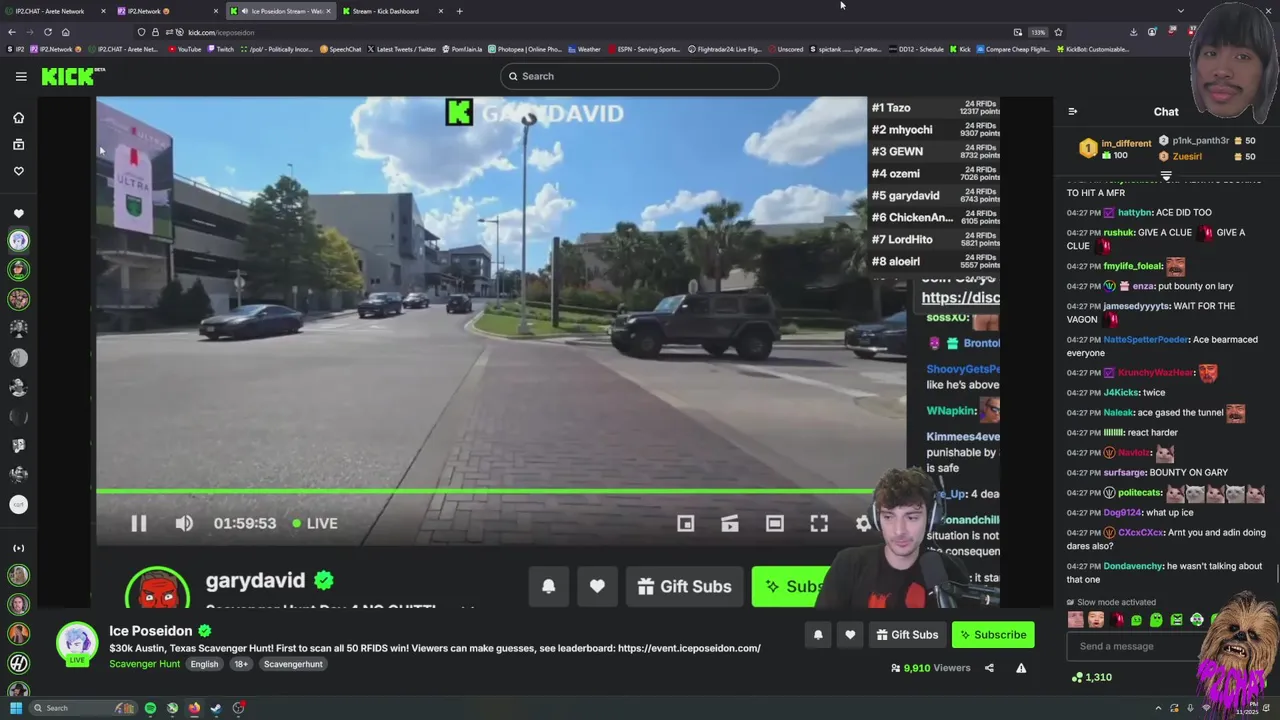Open KickBot bookmark

click(x=1094, y=49)
